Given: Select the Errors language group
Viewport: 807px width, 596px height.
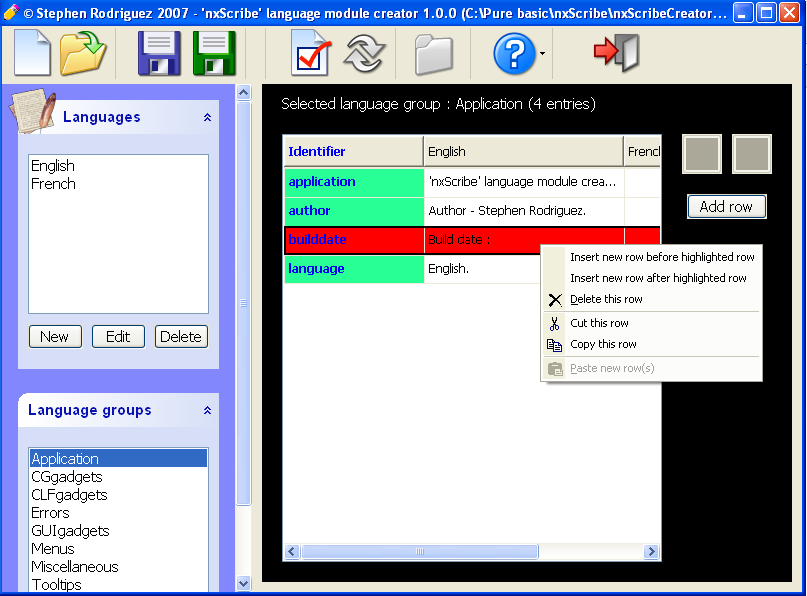Looking at the screenshot, I should 50,513.
